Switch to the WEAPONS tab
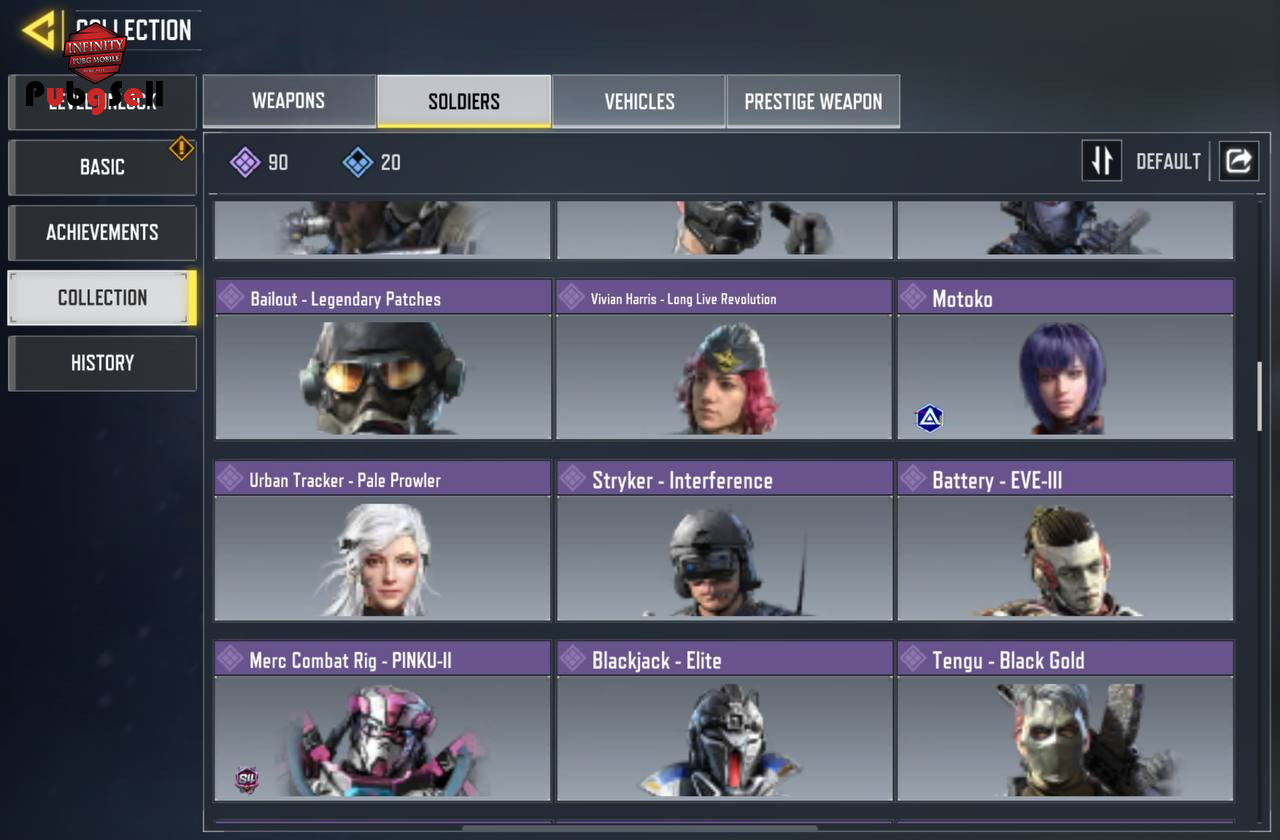This screenshot has height=840, width=1280. 289,101
